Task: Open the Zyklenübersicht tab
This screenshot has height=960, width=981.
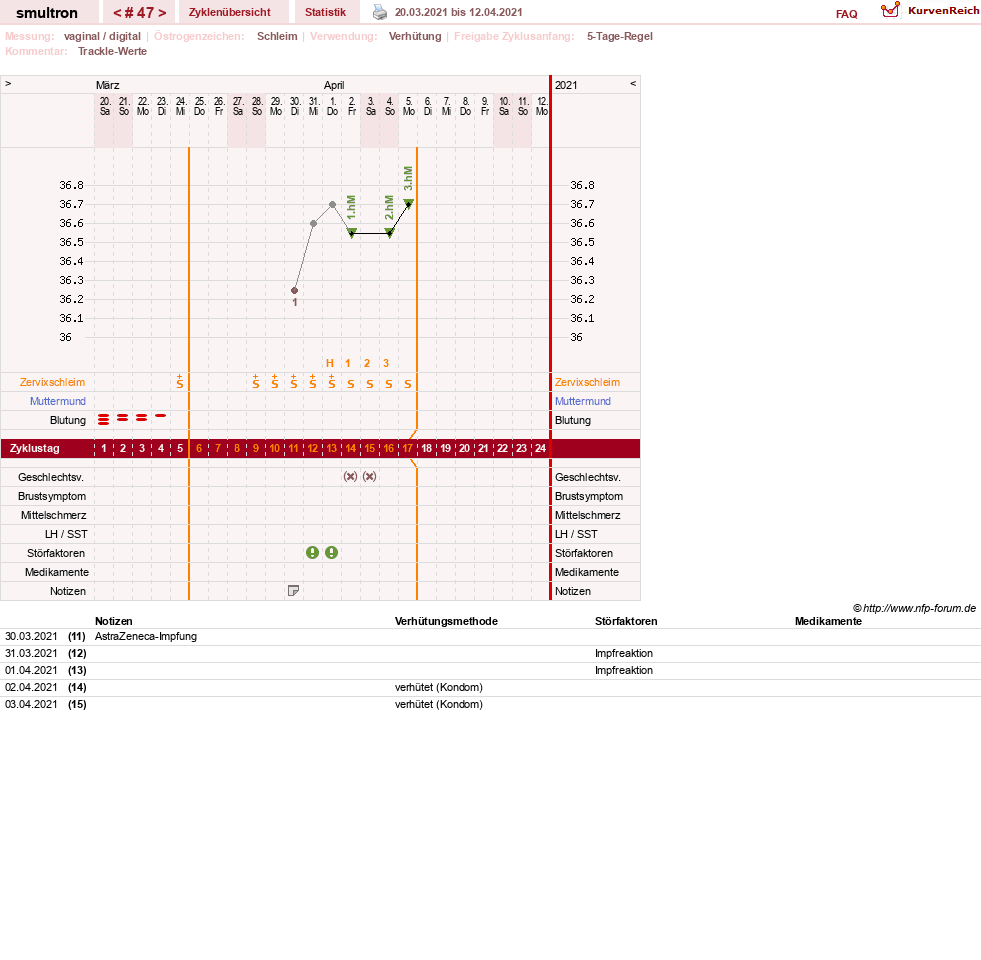Action: 230,12
